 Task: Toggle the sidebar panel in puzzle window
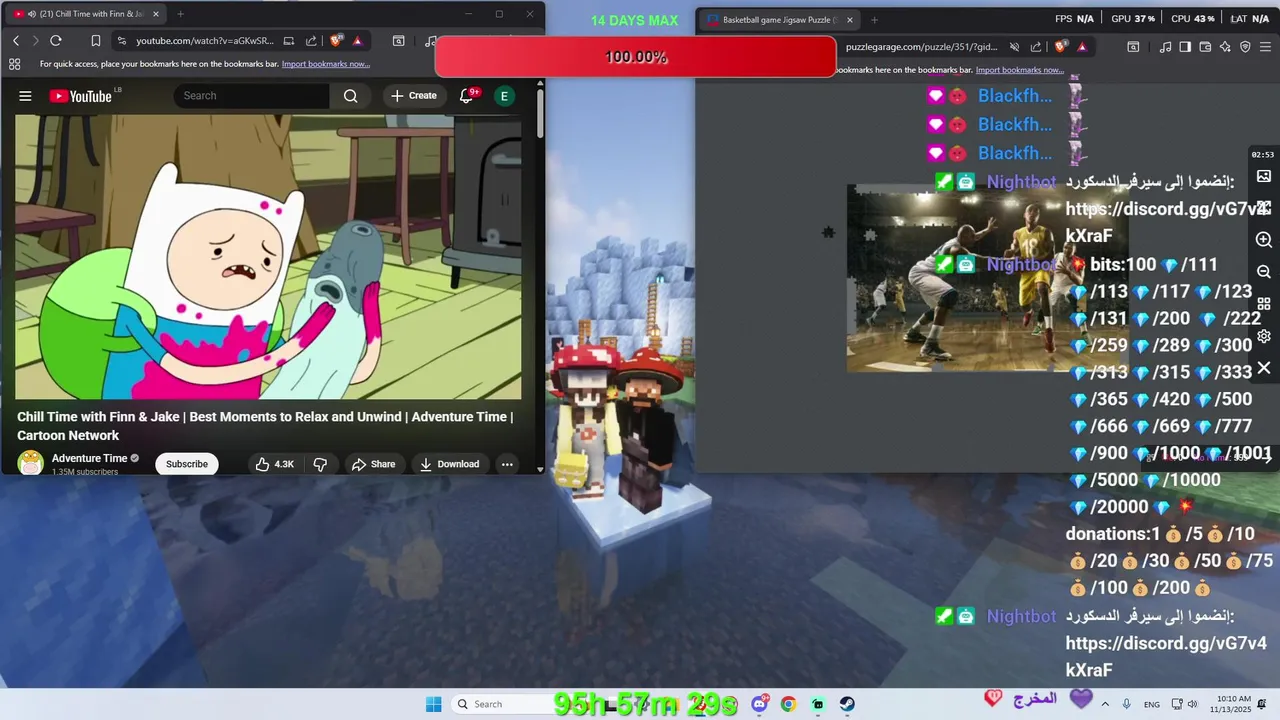click(x=1185, y=46)
